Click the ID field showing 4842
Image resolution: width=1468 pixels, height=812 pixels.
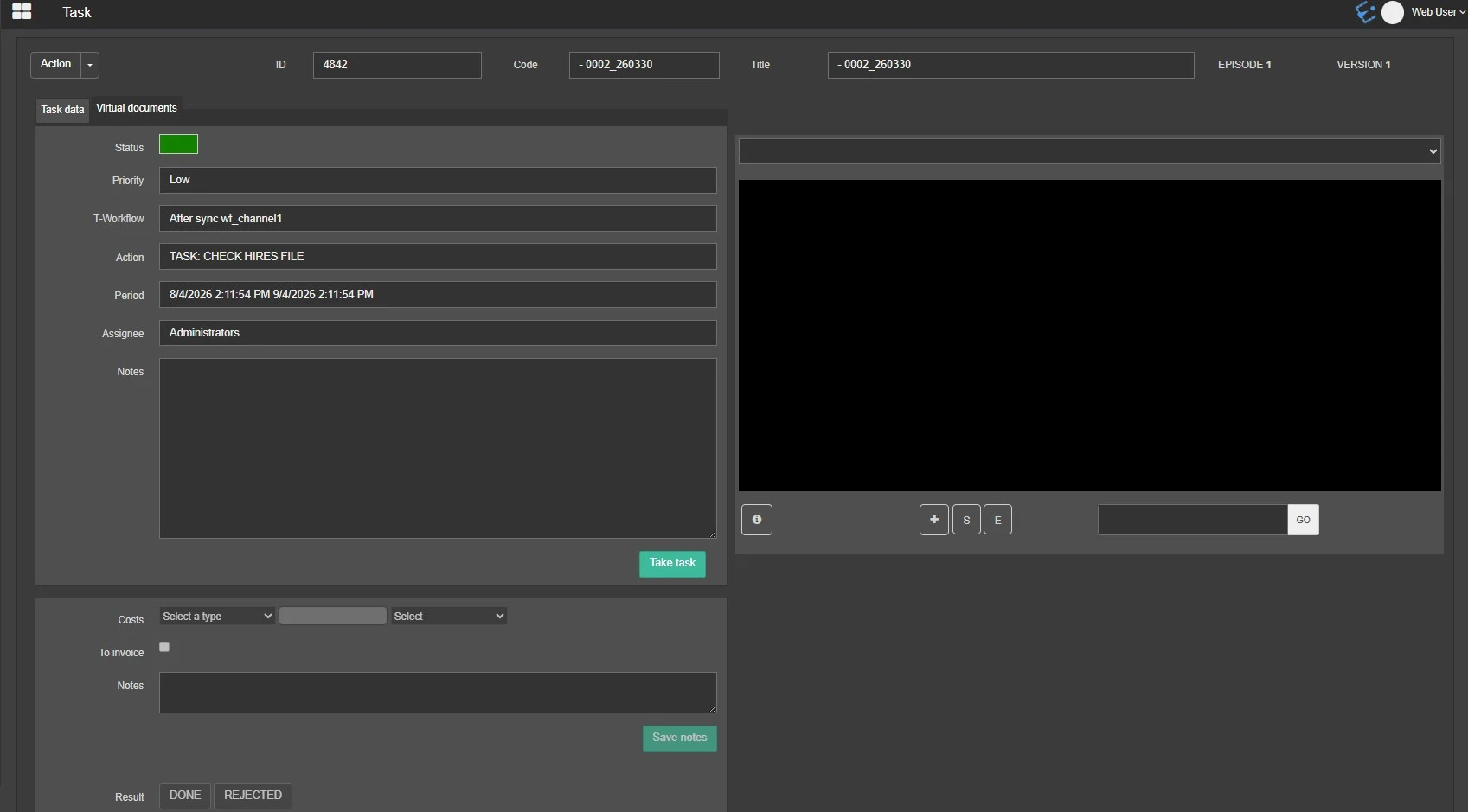click(397, 65)
